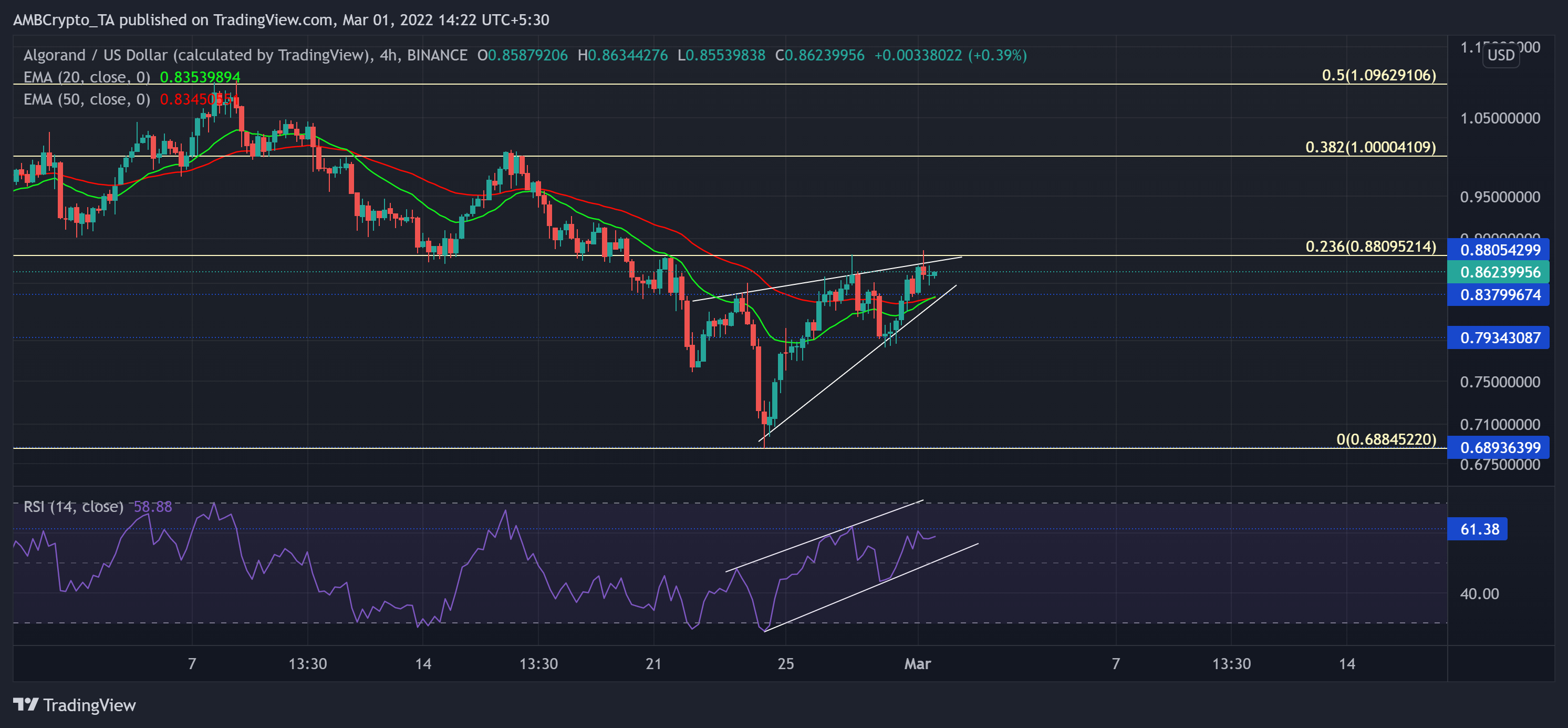Screen dimensions: 1568x728
Task: Click the USD currency button
Action: (x=1500, y=55)
